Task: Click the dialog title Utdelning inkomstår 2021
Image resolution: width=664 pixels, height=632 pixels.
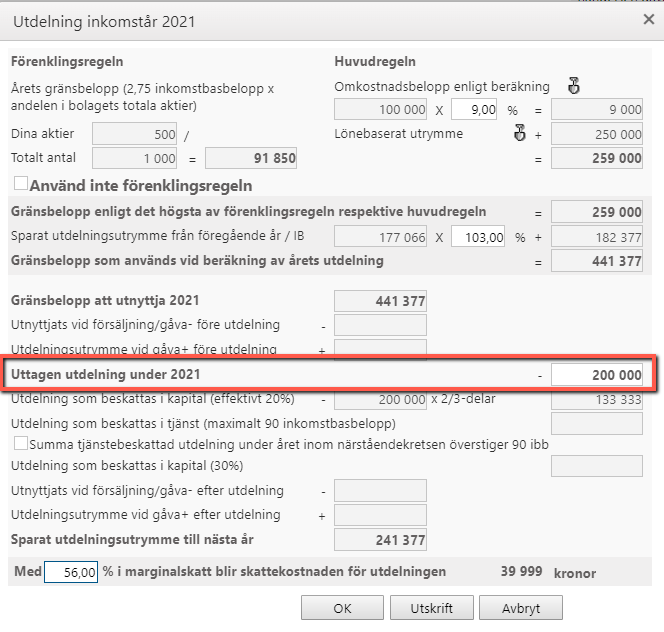Action: 104,21
